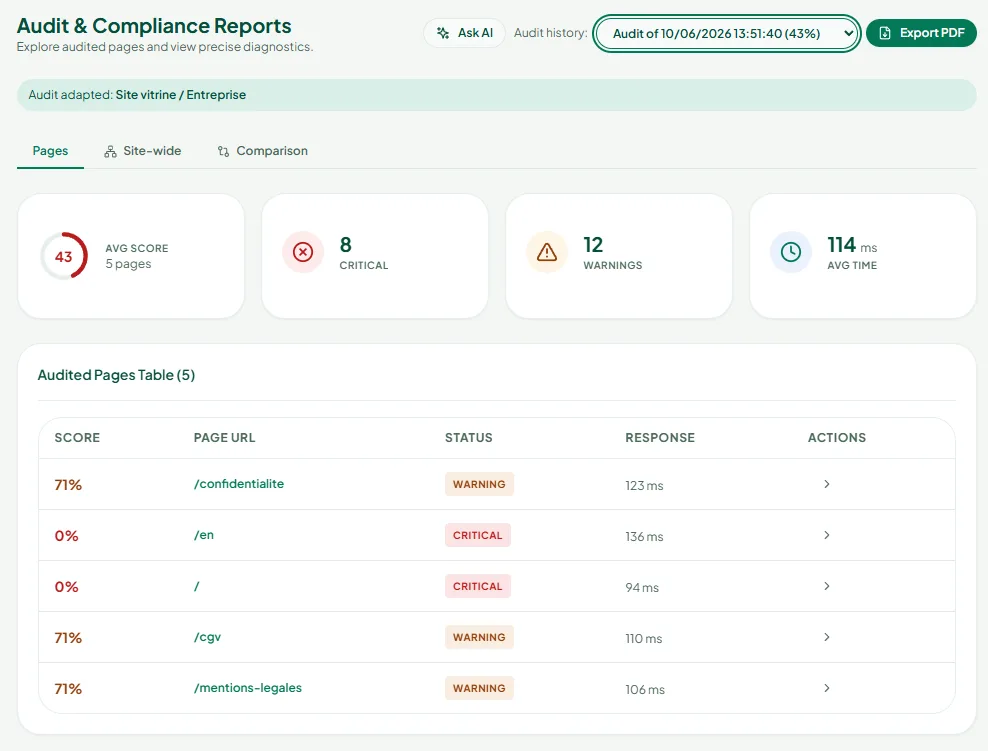Click the 71% score for /confidentialite
The height and width of the screenshot is (751, 988).
pyautogui.click(x=68, y=484)
